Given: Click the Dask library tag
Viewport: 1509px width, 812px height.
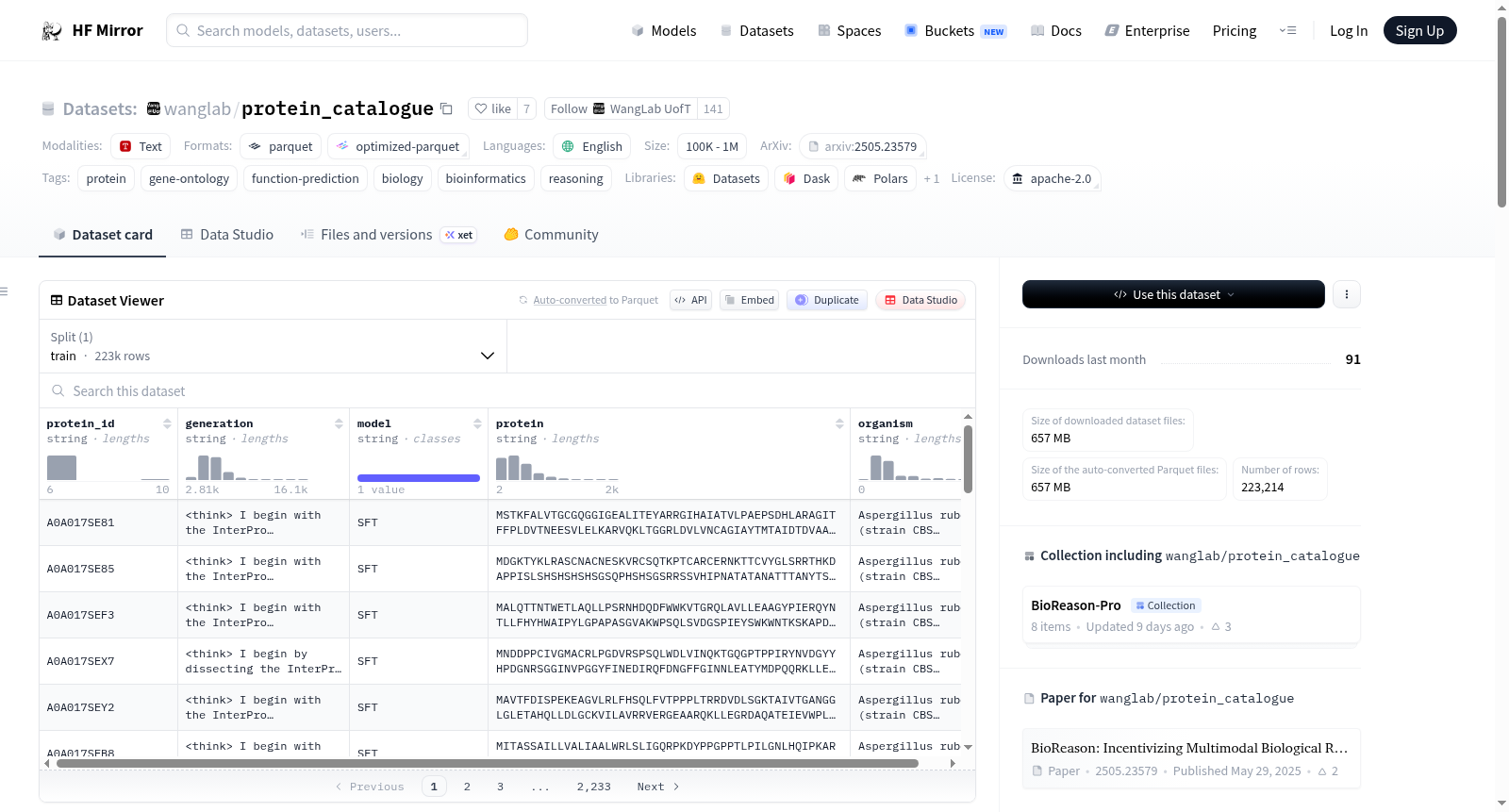Looking at the screenshot, I should [806, 178].
